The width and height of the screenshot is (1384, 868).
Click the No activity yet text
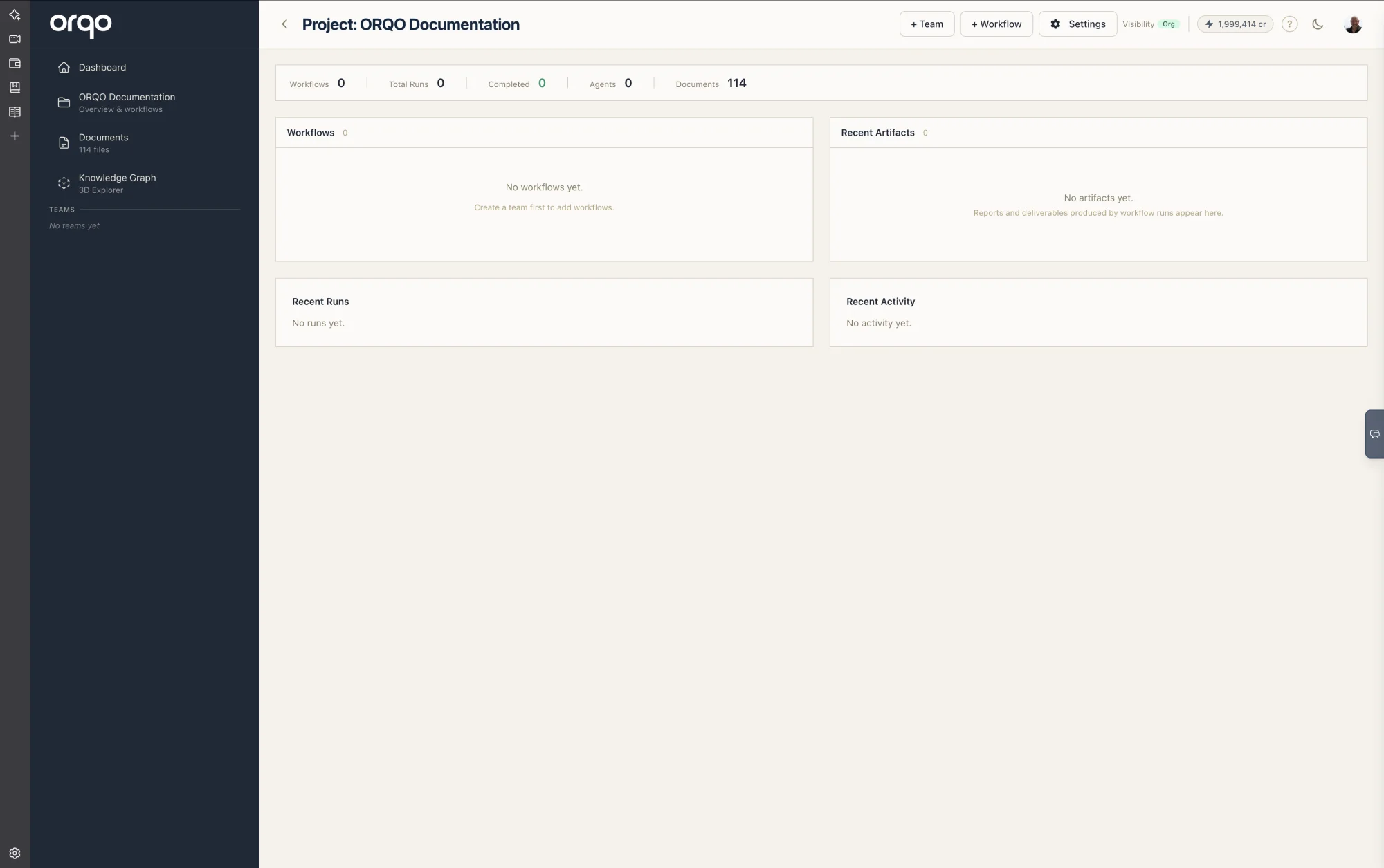tap(879, 323)
